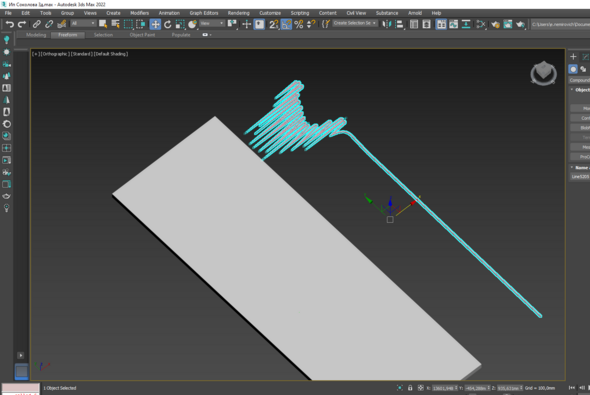Click the pink color swatch at bottom left
This screenshot has width=590, height=395.
21,388
